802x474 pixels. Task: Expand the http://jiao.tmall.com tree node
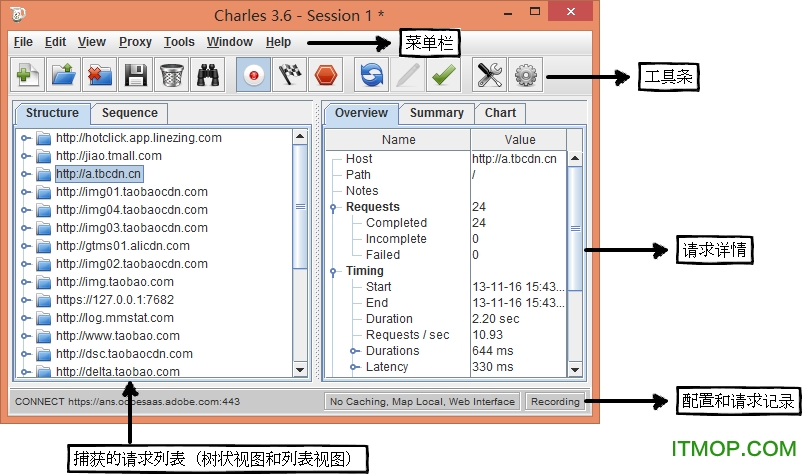click(26, 156)
